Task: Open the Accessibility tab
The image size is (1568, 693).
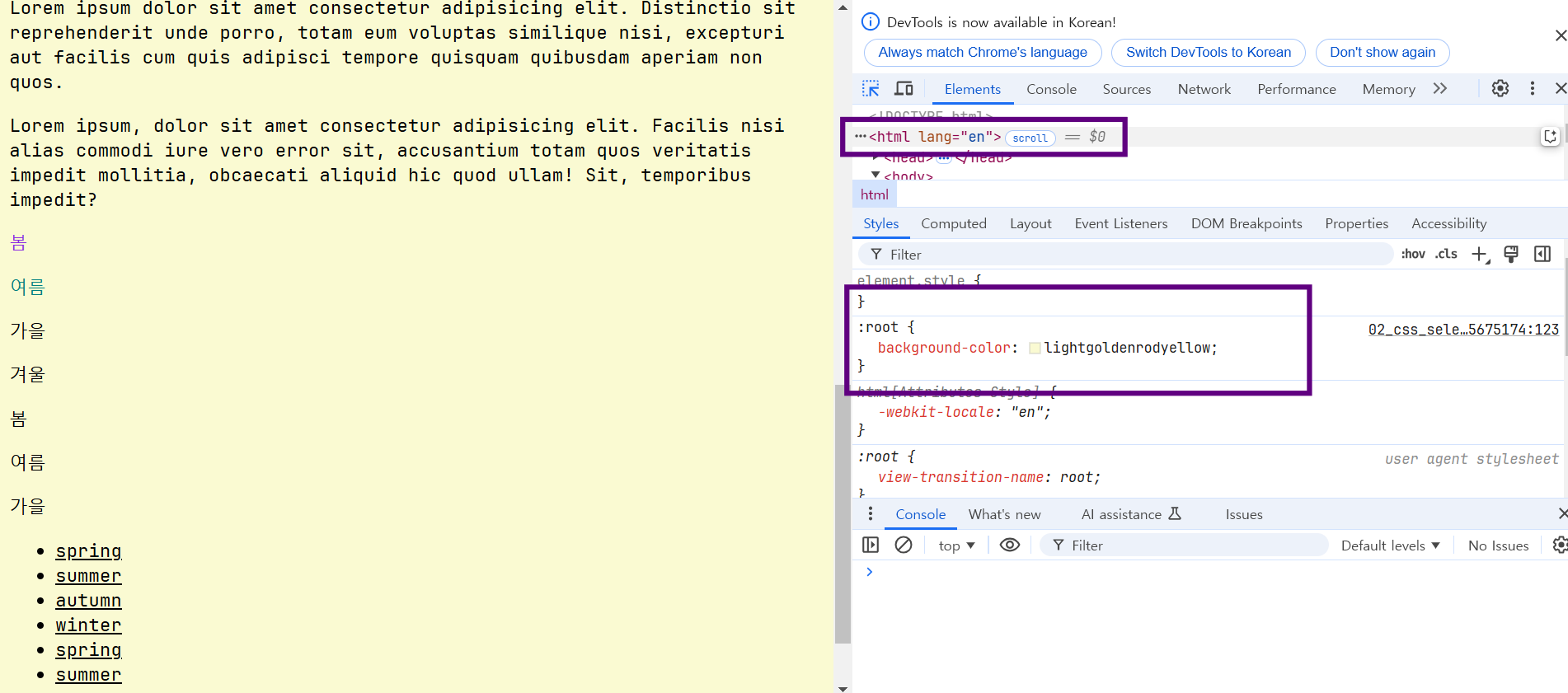Action: coord(1448,223)
